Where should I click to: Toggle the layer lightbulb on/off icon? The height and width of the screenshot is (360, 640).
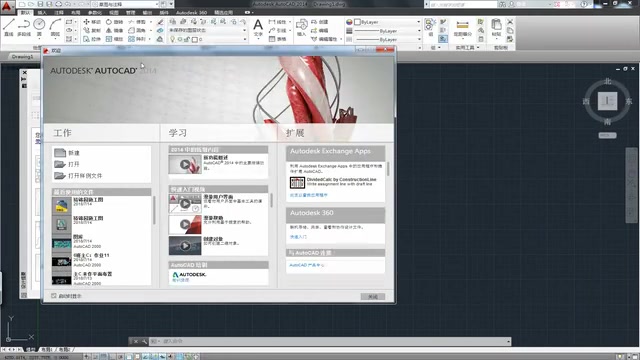tap(173, 39)
